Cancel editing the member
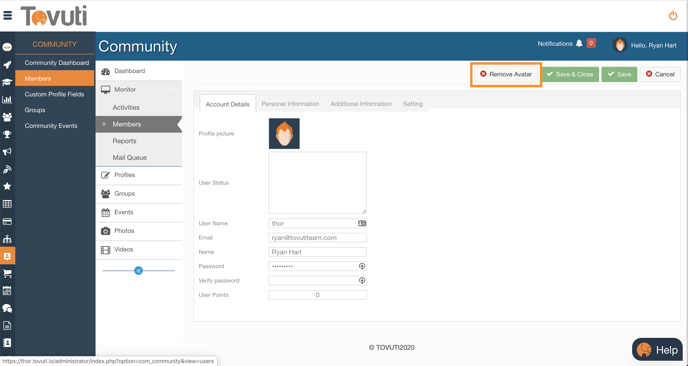Image resolution: width=688 pixels, height=366 pixels. (660, 74)
